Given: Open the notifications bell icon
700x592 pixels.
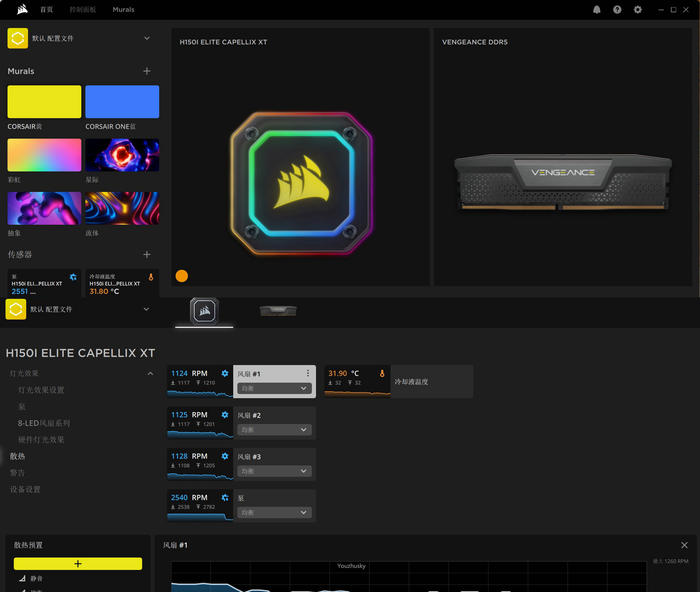Looking at the screenshot, I should [597, 9].
